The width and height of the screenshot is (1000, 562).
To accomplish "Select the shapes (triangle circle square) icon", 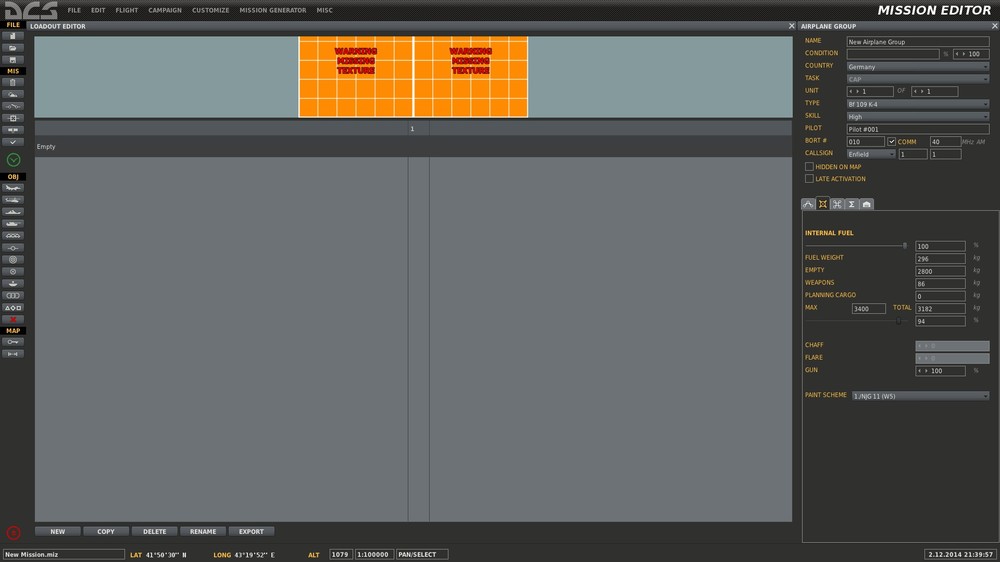I will point(13,307).
